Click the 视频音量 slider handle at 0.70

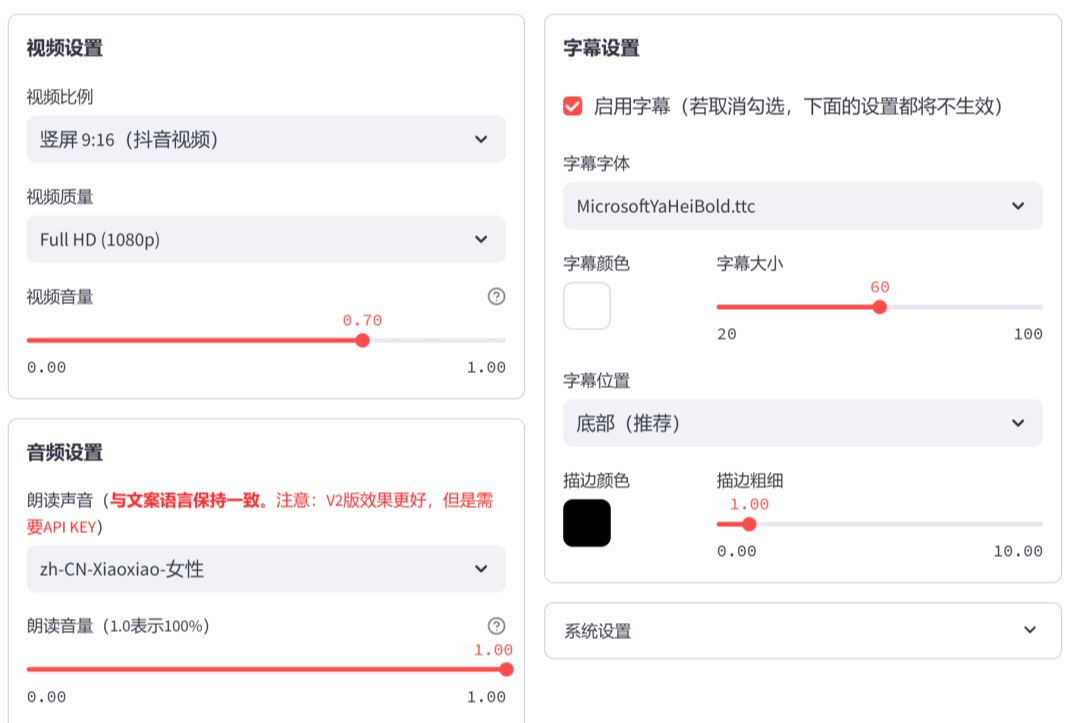363,340
